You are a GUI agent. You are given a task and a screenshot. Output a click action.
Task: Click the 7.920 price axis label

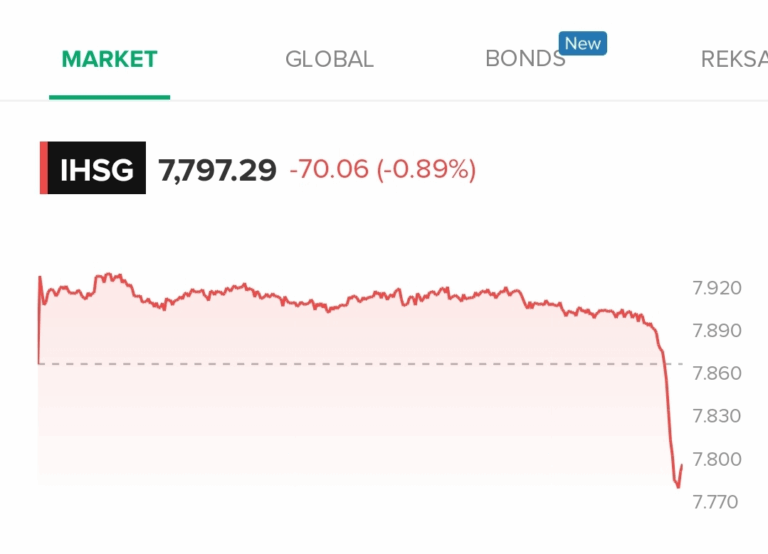point(717,289)
